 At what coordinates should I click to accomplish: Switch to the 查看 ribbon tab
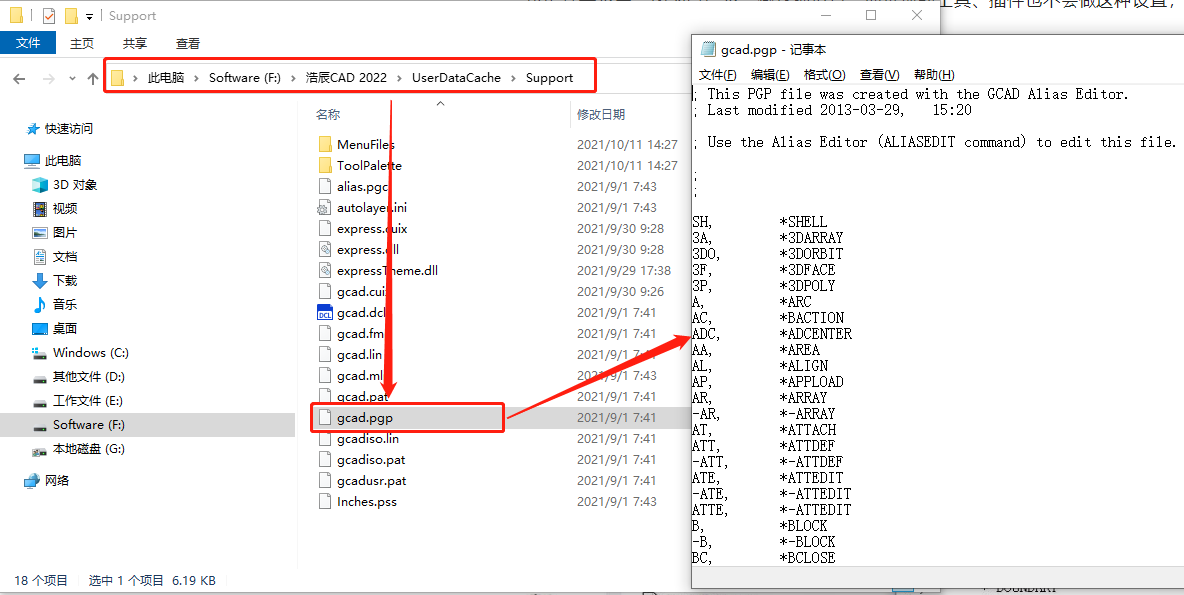(188, 43)
